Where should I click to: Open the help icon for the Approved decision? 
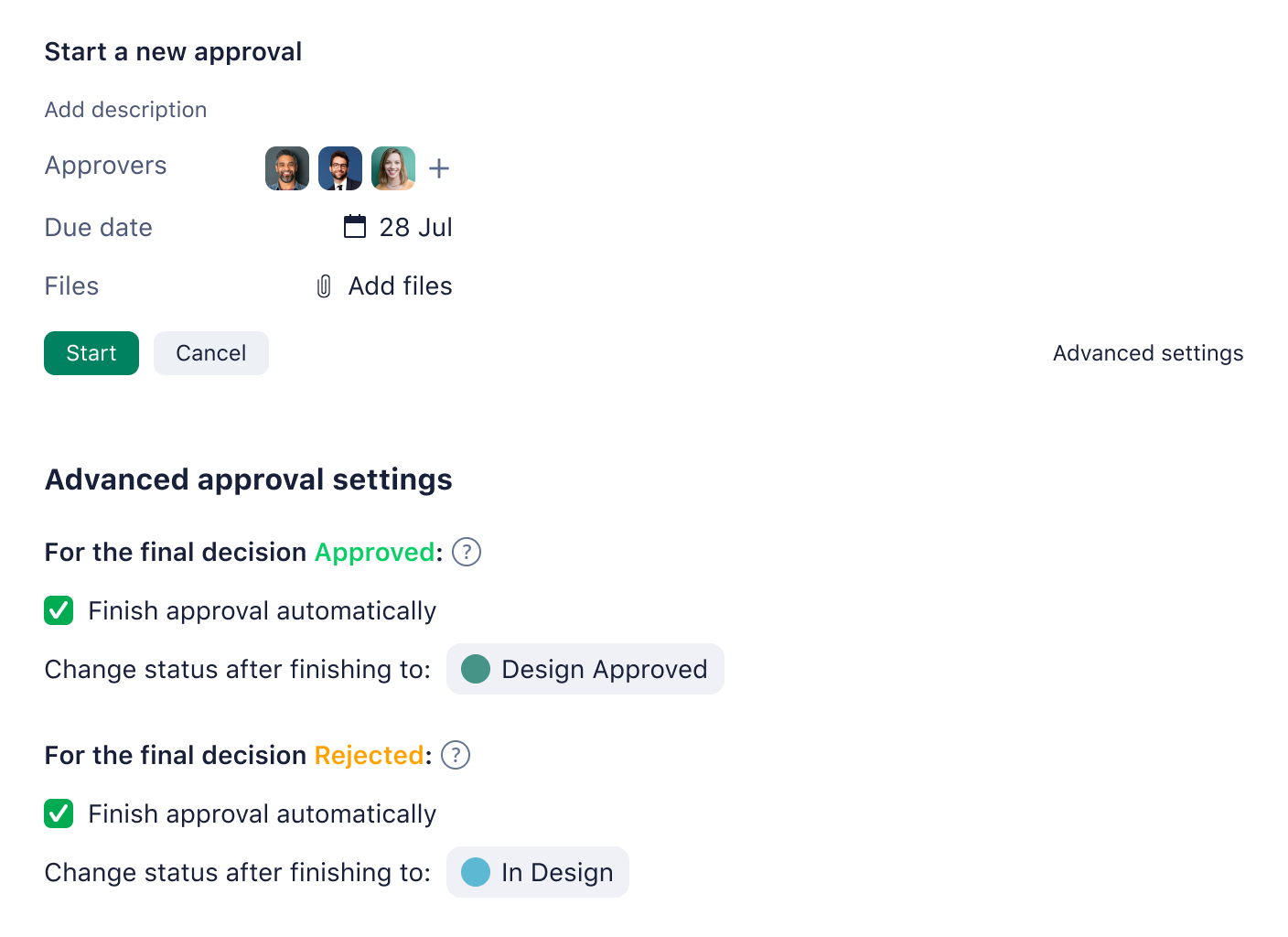pos(466,552)
